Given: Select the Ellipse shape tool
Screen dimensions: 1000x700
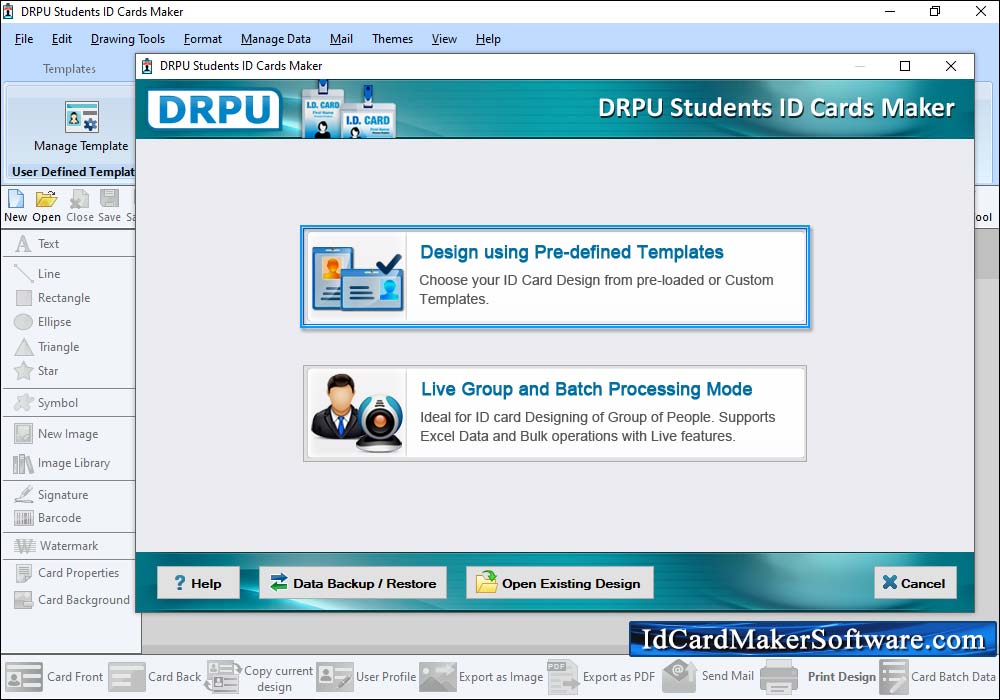Looking at the screenshot, I should [42, 322].
